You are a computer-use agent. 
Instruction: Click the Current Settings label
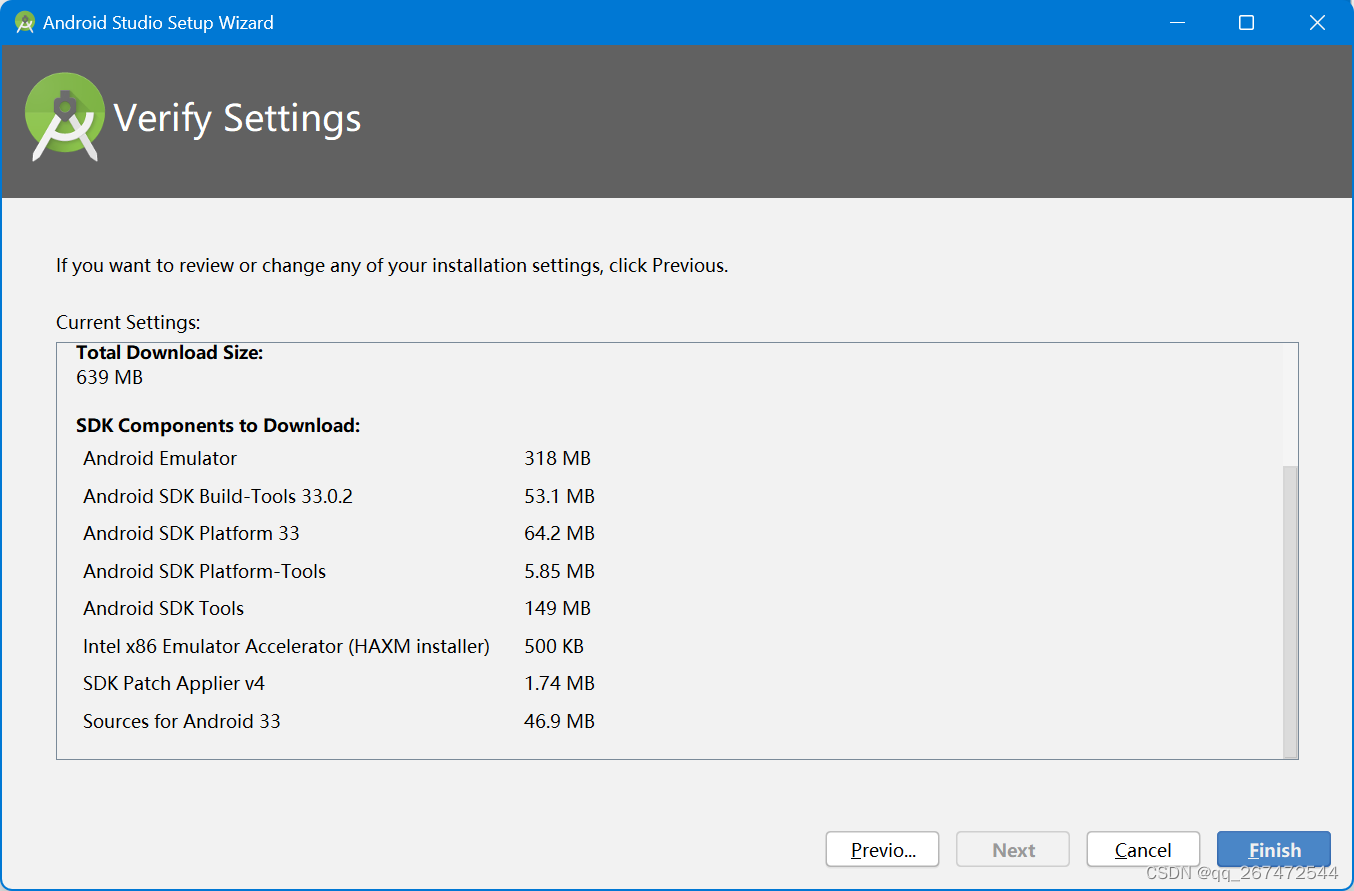point(128,322)
